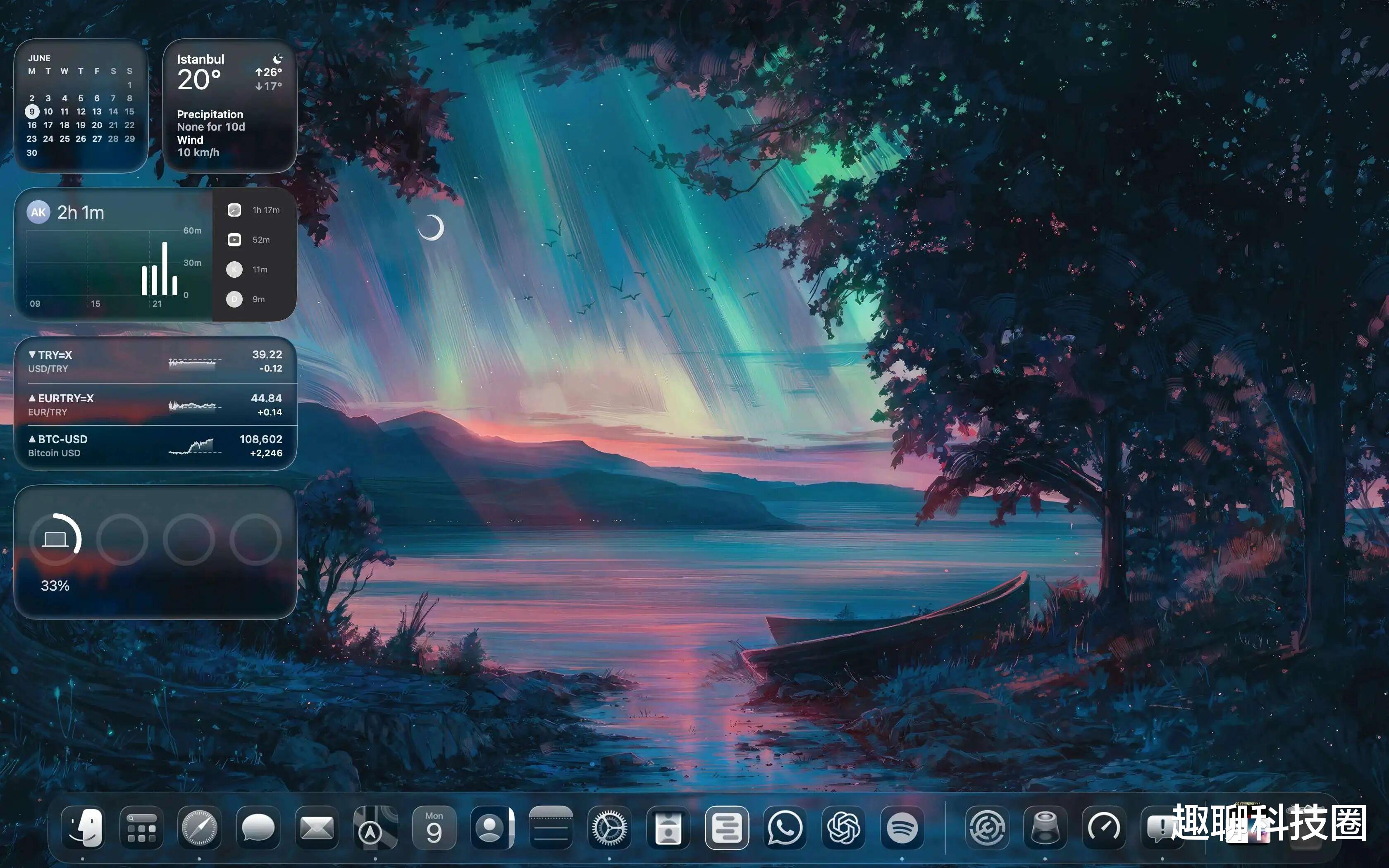Open the Apps launcher grid icon
The width and height of the screenshot is (1389, 868).
[x=141, y=828]
